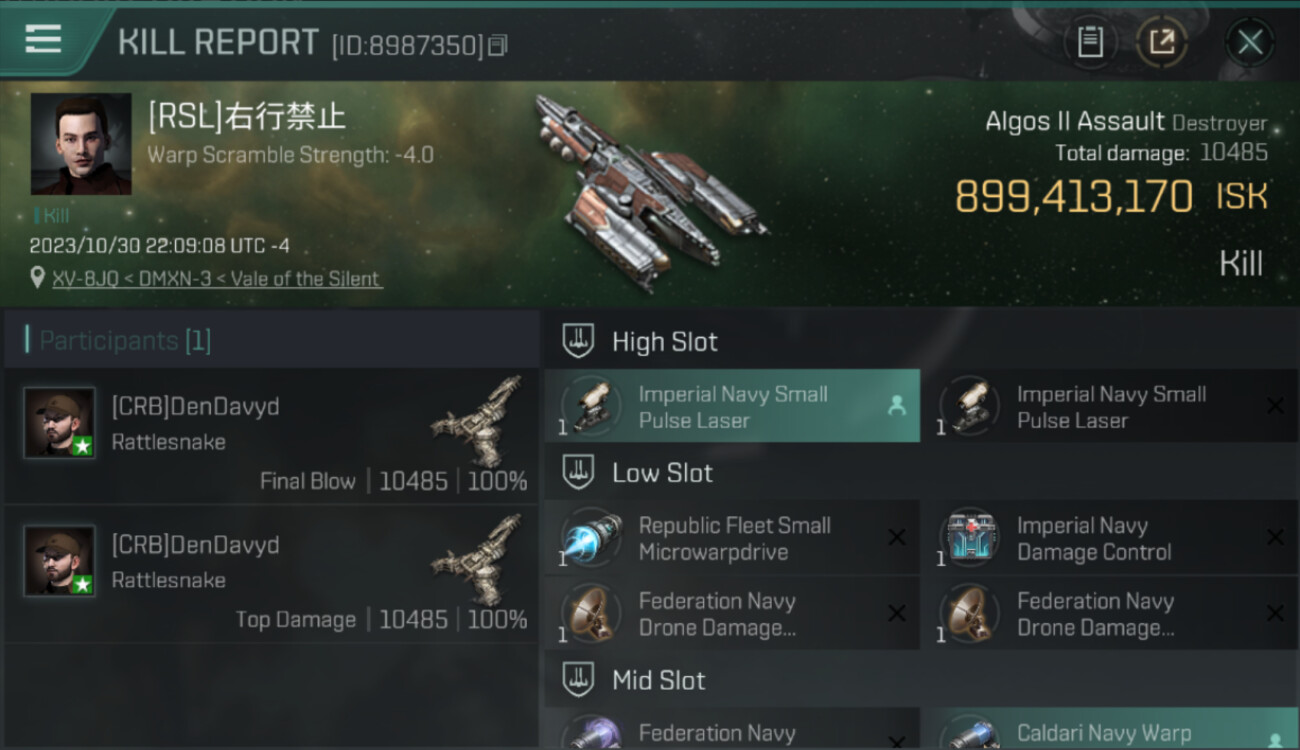Select Final Blow DenDavyd participant row
The height and width of the screenshot is (750, 1300).
coord(270,436)
